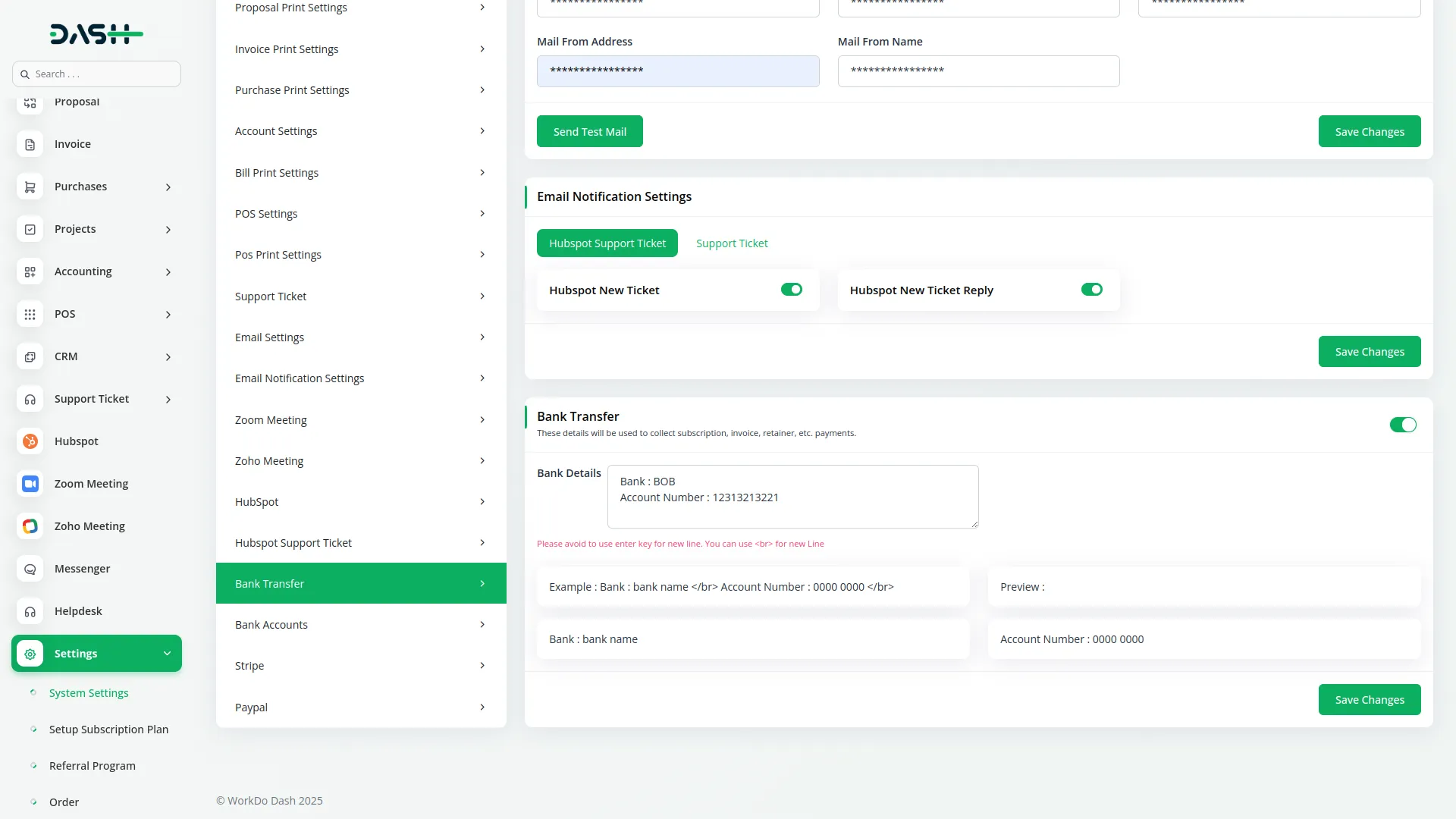Switch to the Support Ticket tab
The height and width of the screenshot is (819, 1456).
coord(731,243)
